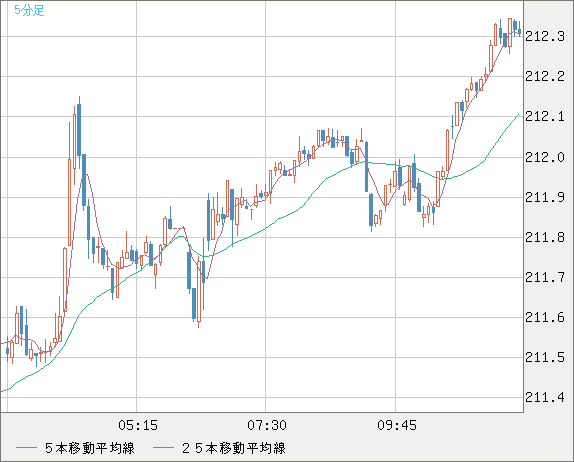Viewport: 574px width, 462px height.
Task: Click the 5分足 chart title label
Action: point(29,10)
